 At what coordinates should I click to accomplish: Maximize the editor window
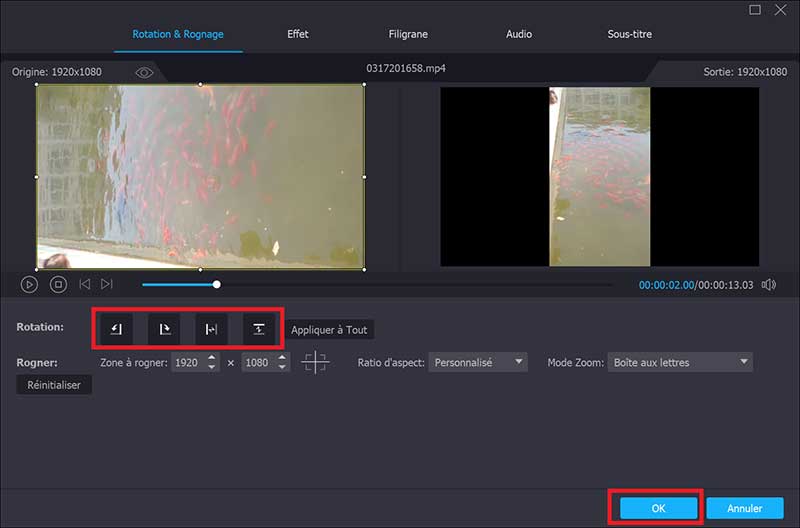point(755,10)
